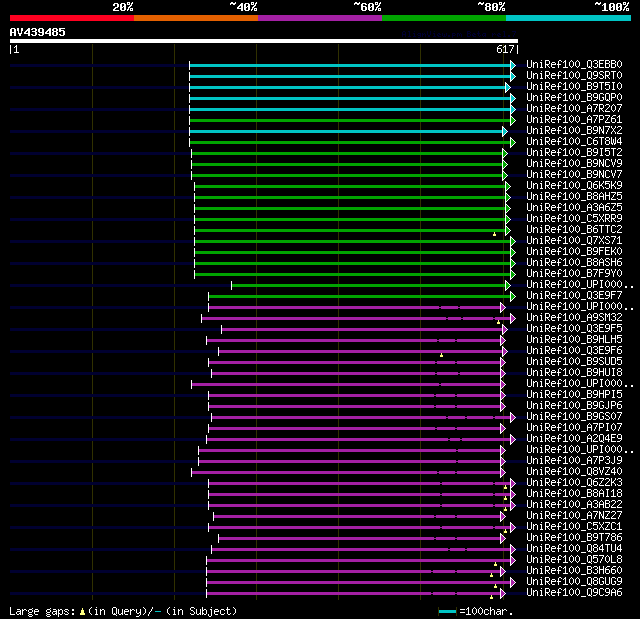Click the '617' query end position label
640x619 pixels.
point(505,49)
